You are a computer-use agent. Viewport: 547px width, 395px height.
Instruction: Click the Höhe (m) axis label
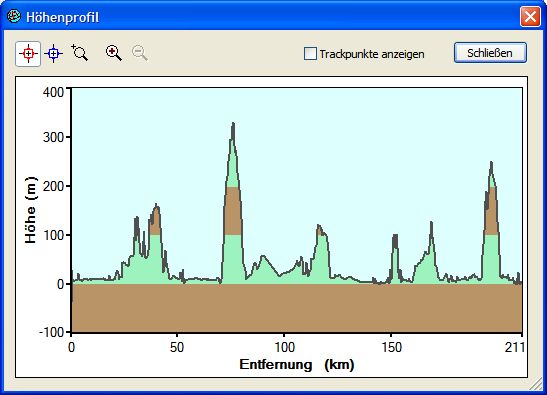click(x=31, y=210)
